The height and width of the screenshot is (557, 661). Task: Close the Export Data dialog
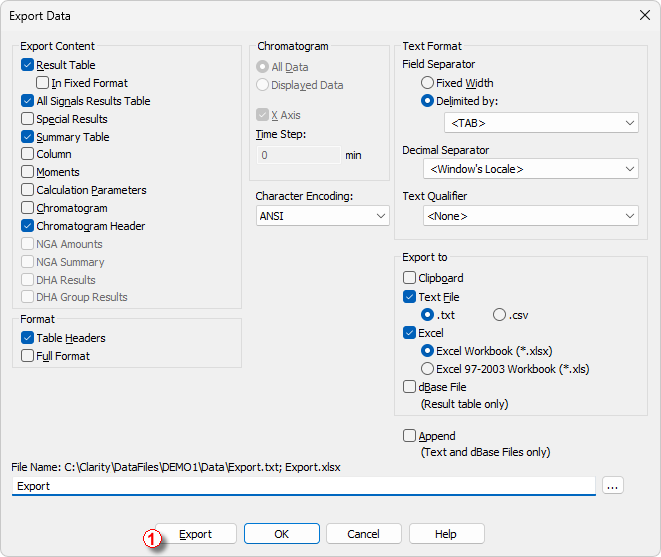645,16
